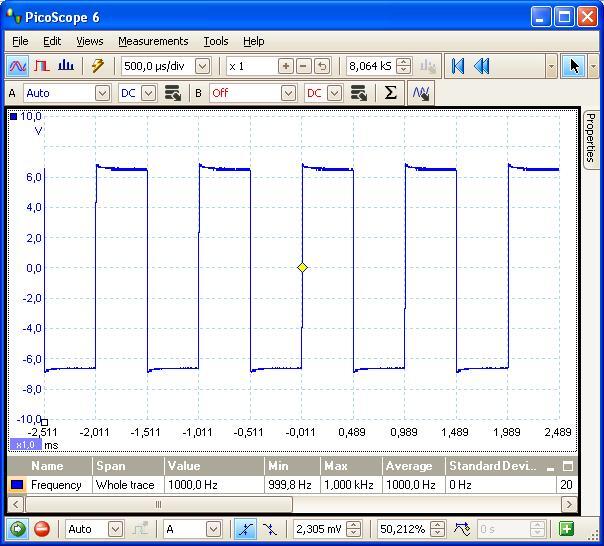Open the Tools menu
Viewport: 604px width, 546px height.
click(x=216, y=41)
